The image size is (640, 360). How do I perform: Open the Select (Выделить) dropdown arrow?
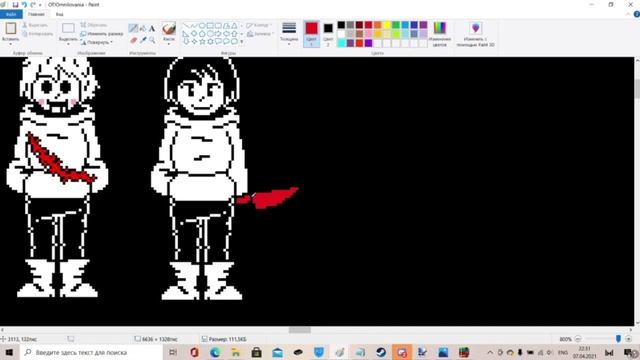[68, 44]
